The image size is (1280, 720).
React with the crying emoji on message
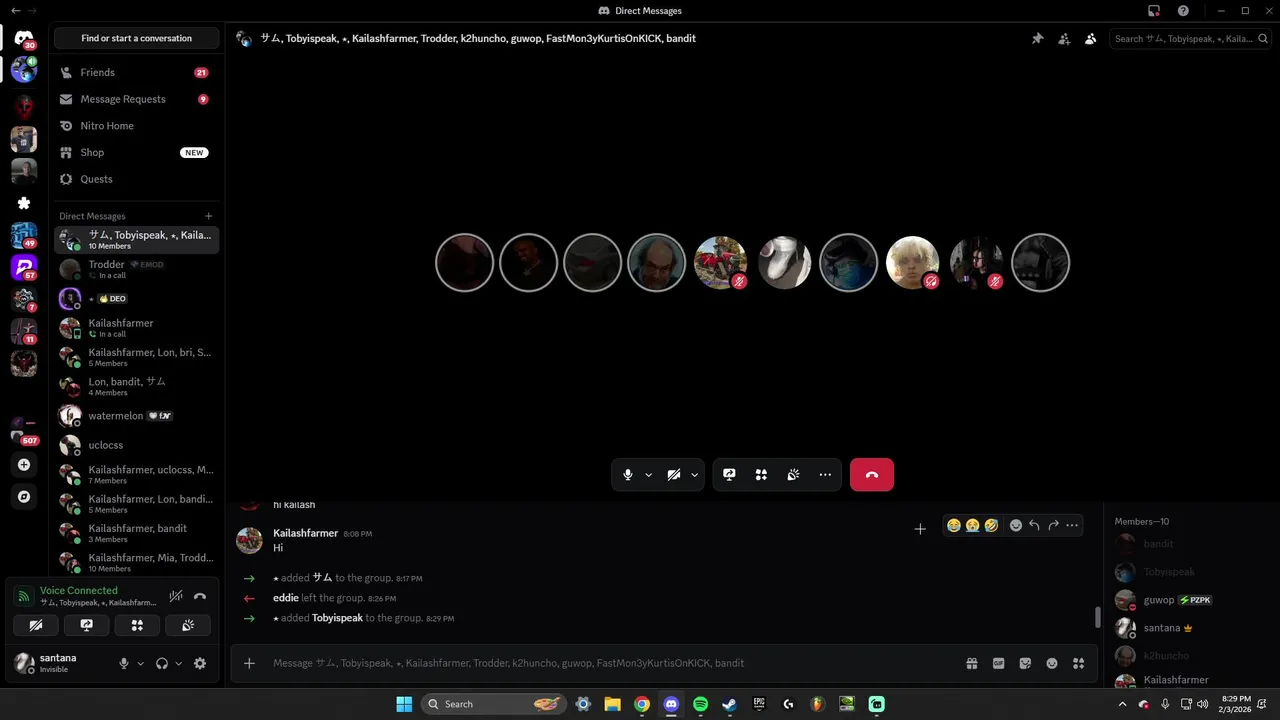pos(972,525)
